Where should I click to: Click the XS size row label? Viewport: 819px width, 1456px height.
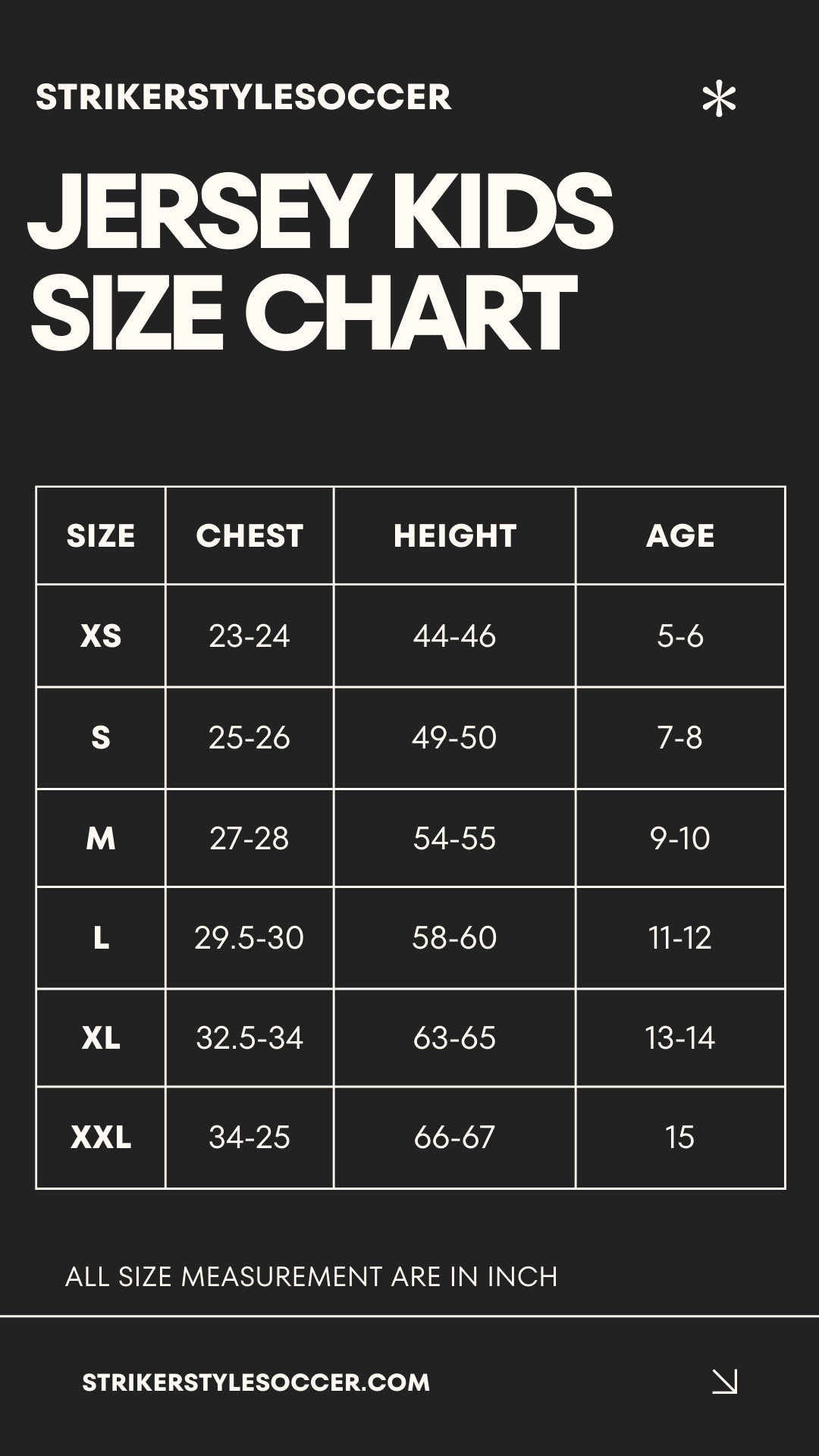pyautogui.click(x=101, y=635)
